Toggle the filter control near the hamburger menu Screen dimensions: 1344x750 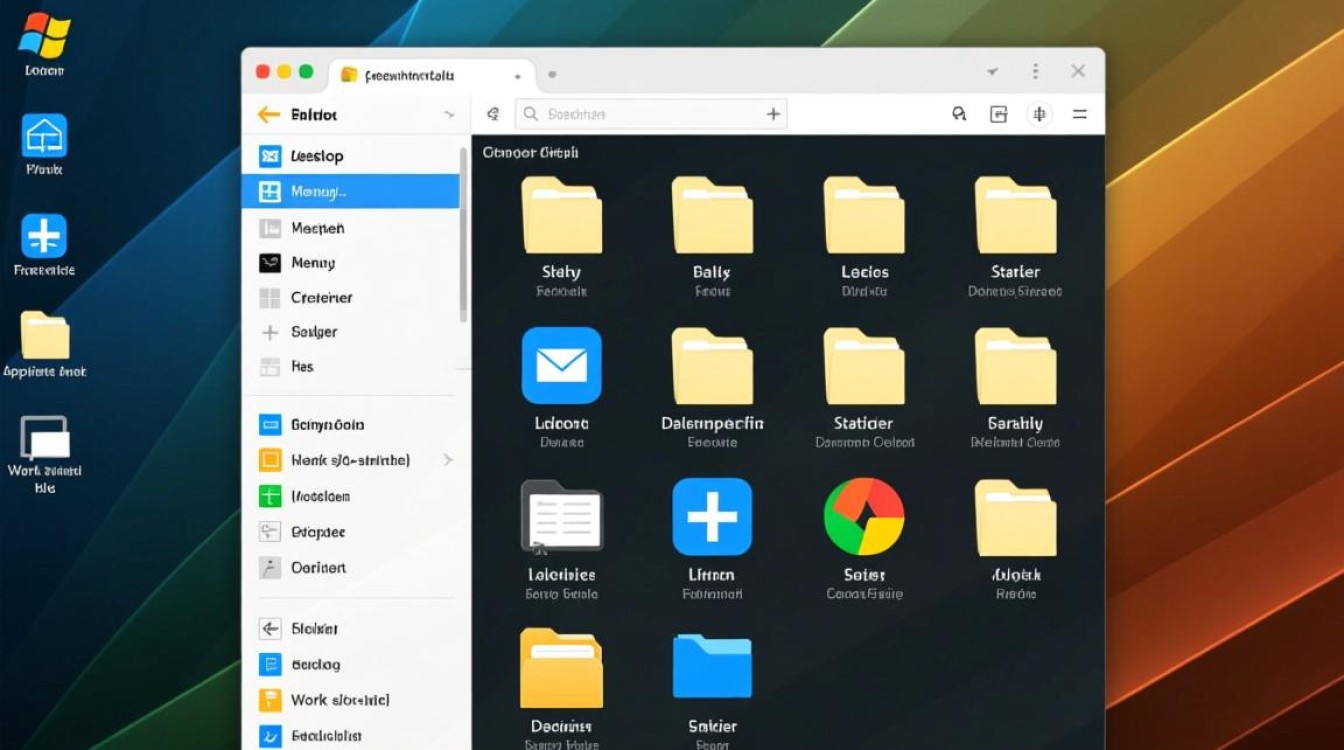(x=1039, y=114)
